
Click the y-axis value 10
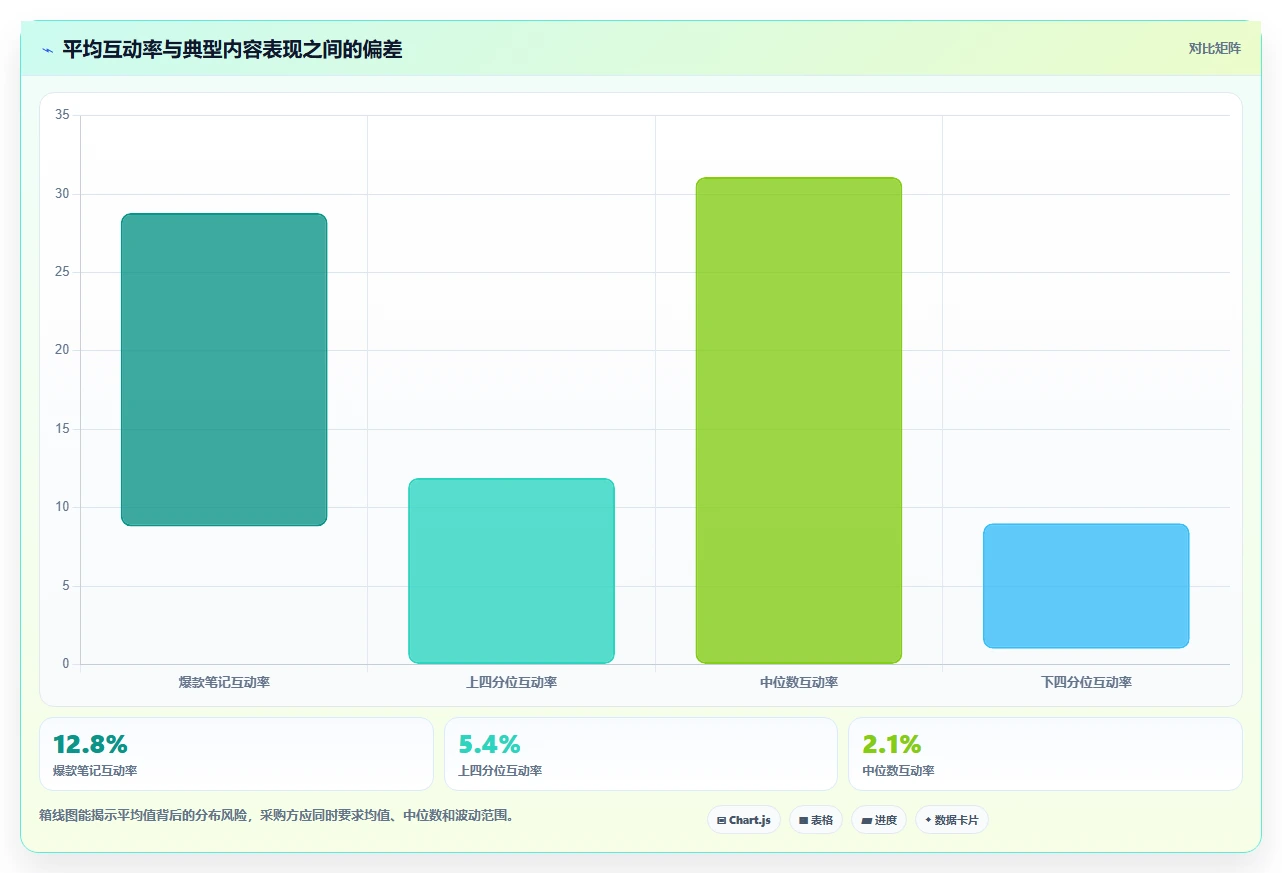tap(62, 507)
